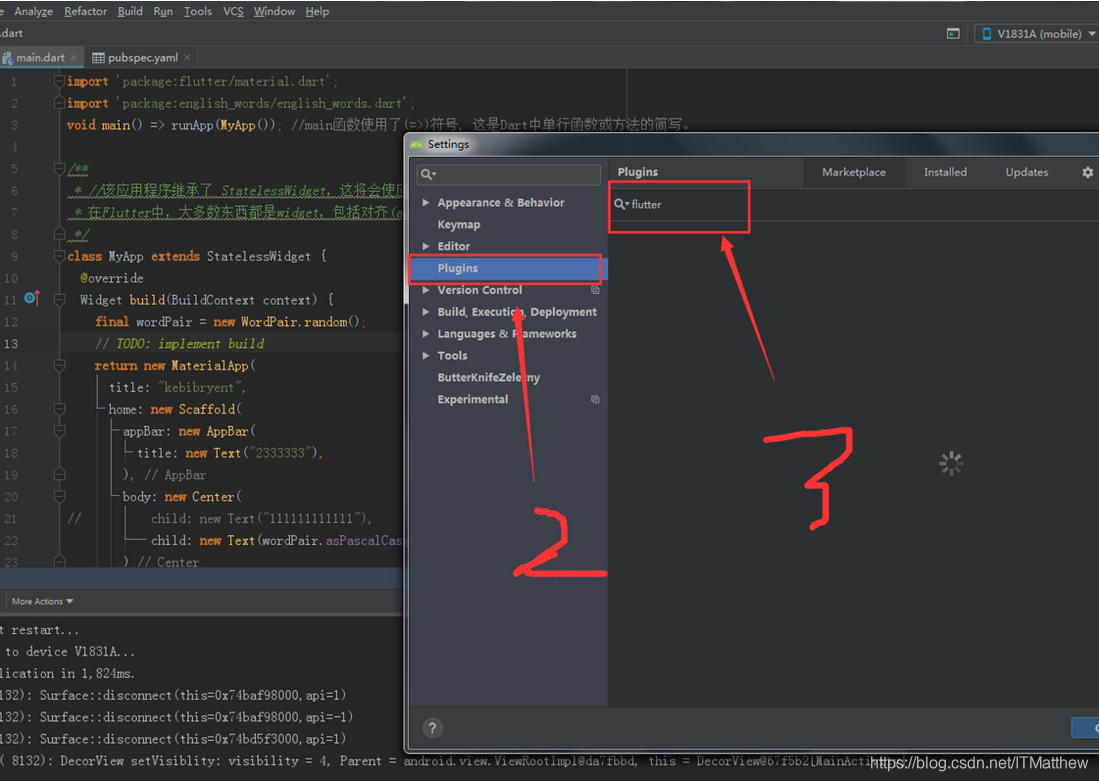Image resolution: width=1099 pixels, height=782 pixels.
Task: Click the @override annotation on line 10
Action: 112,278
